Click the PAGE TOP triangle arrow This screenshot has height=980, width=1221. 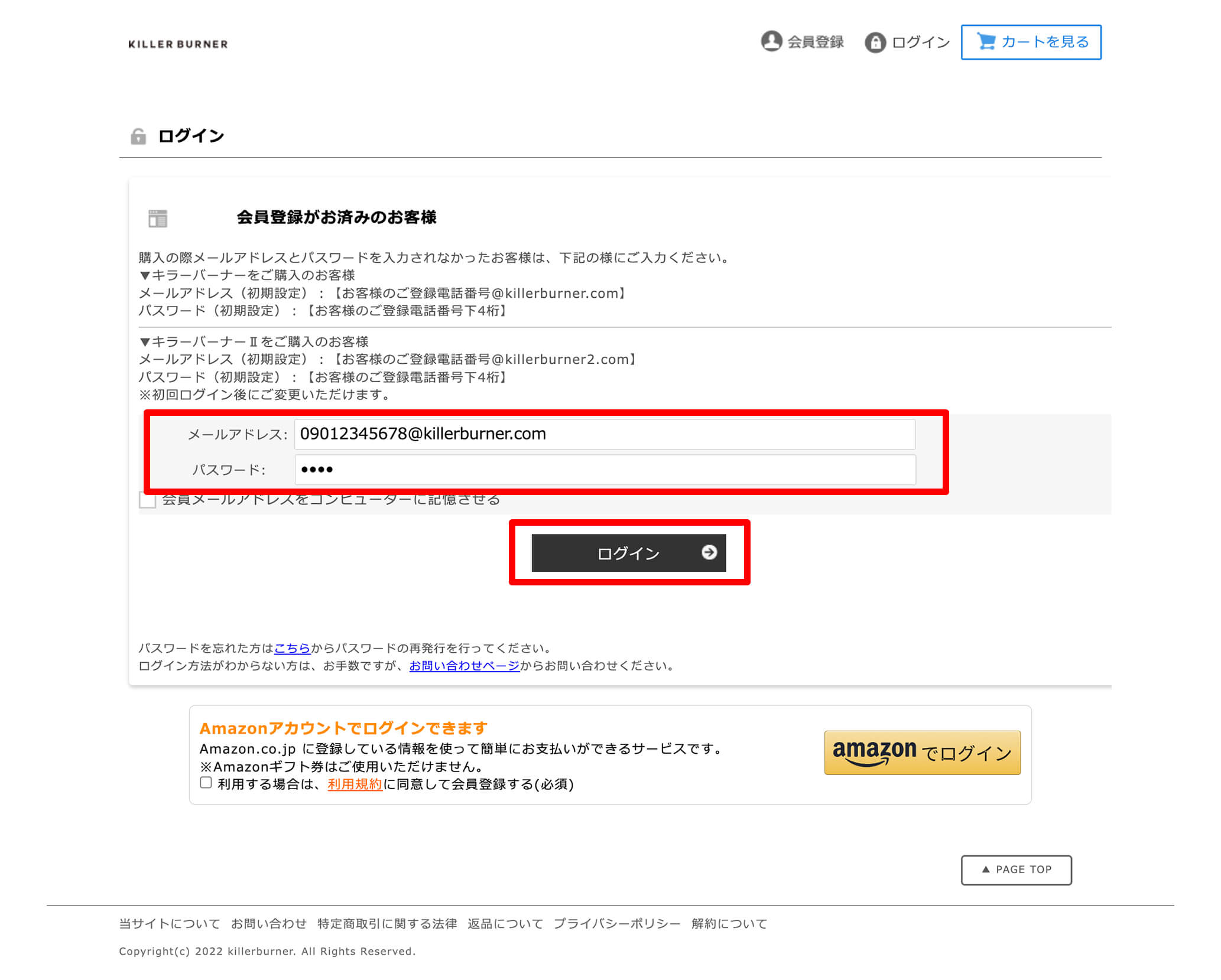click(985, 869)
